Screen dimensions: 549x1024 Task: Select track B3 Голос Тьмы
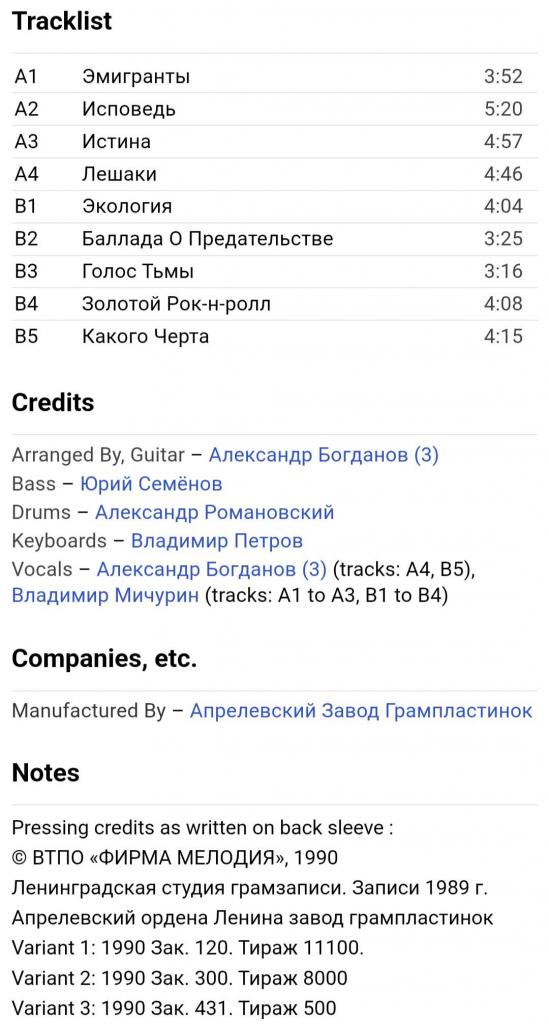275,272
